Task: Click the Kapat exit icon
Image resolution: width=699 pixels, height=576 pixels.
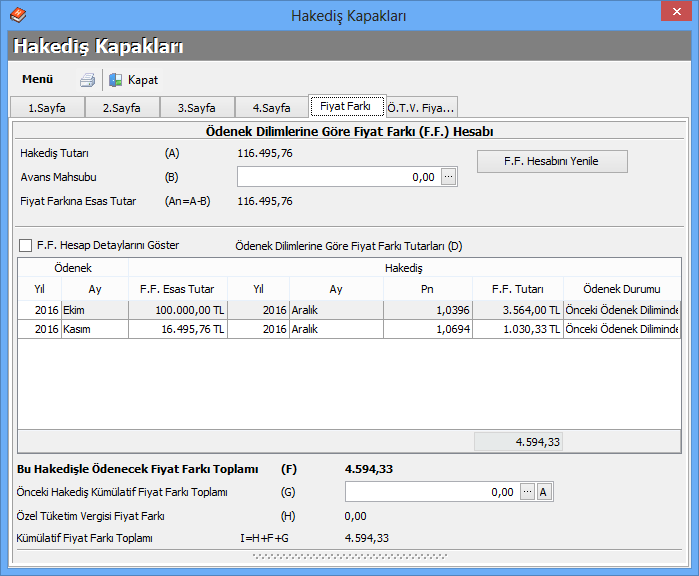Action: pyautogui.click(x=116, y=80)
